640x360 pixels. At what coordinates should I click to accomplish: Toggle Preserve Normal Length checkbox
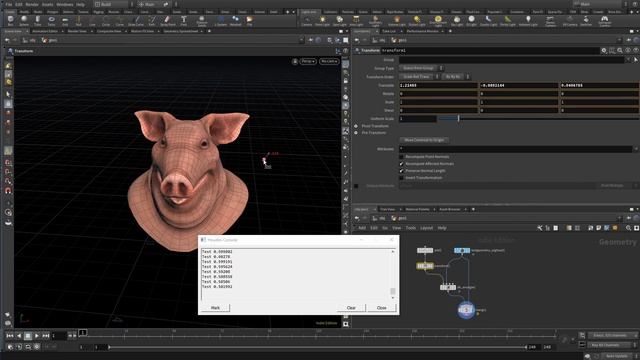(401, 171)
